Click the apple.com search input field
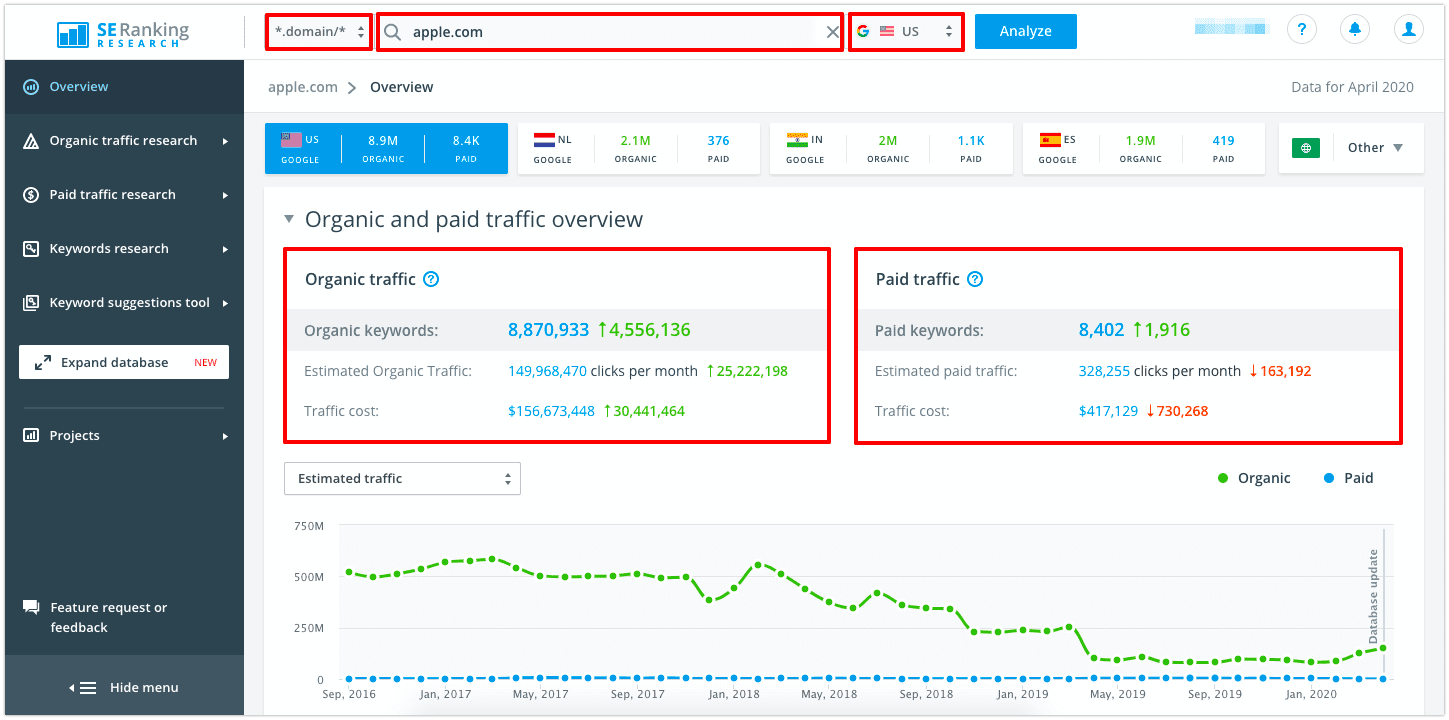The width and height of the screenshot is (1449, 720). [612, 32]
